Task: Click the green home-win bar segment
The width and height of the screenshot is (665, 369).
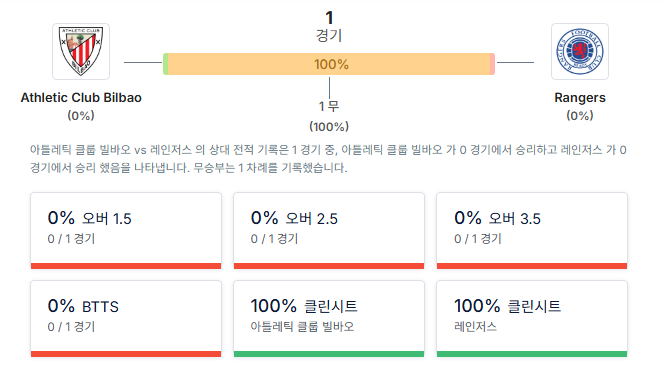Action: [166, 64]
